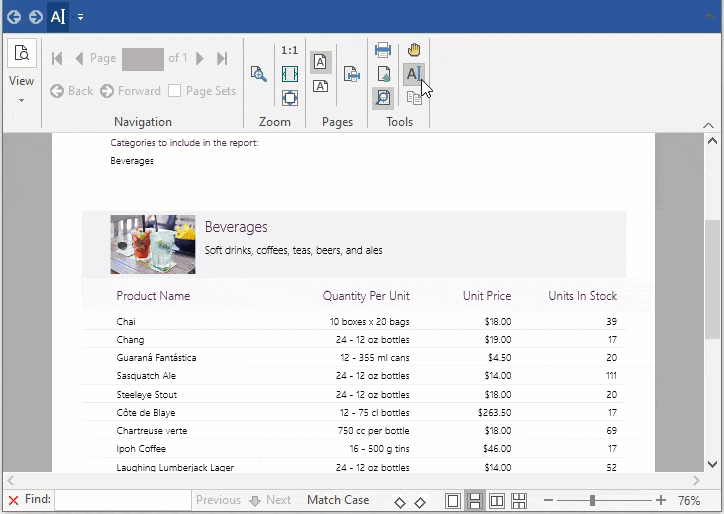Click the Next search result button
724x514 pixels.
click(x=270, y=500)
